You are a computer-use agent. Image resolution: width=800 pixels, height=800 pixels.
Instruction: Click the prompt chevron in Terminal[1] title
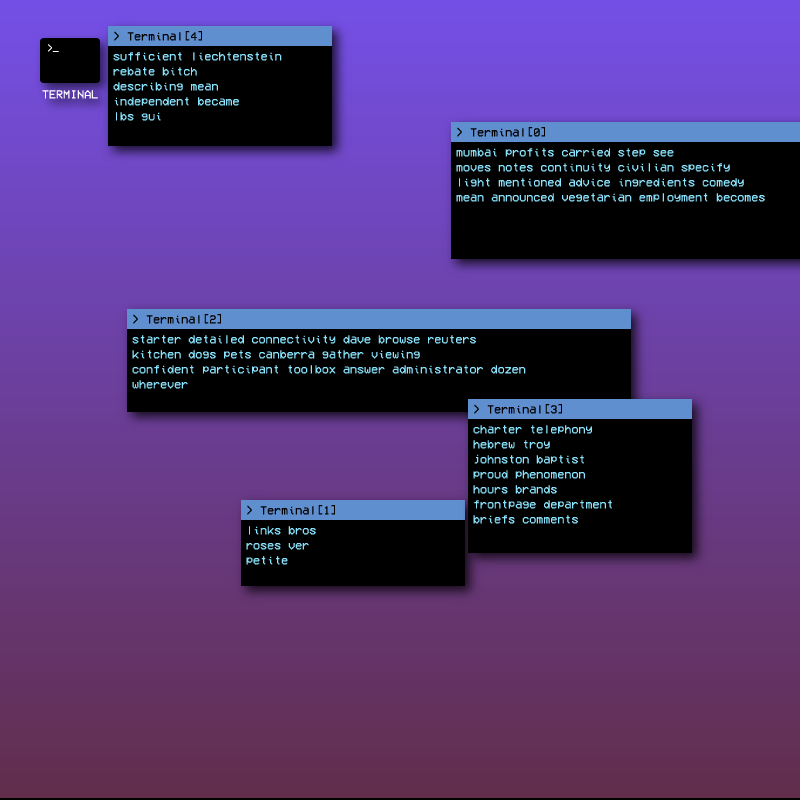[249, 510]
